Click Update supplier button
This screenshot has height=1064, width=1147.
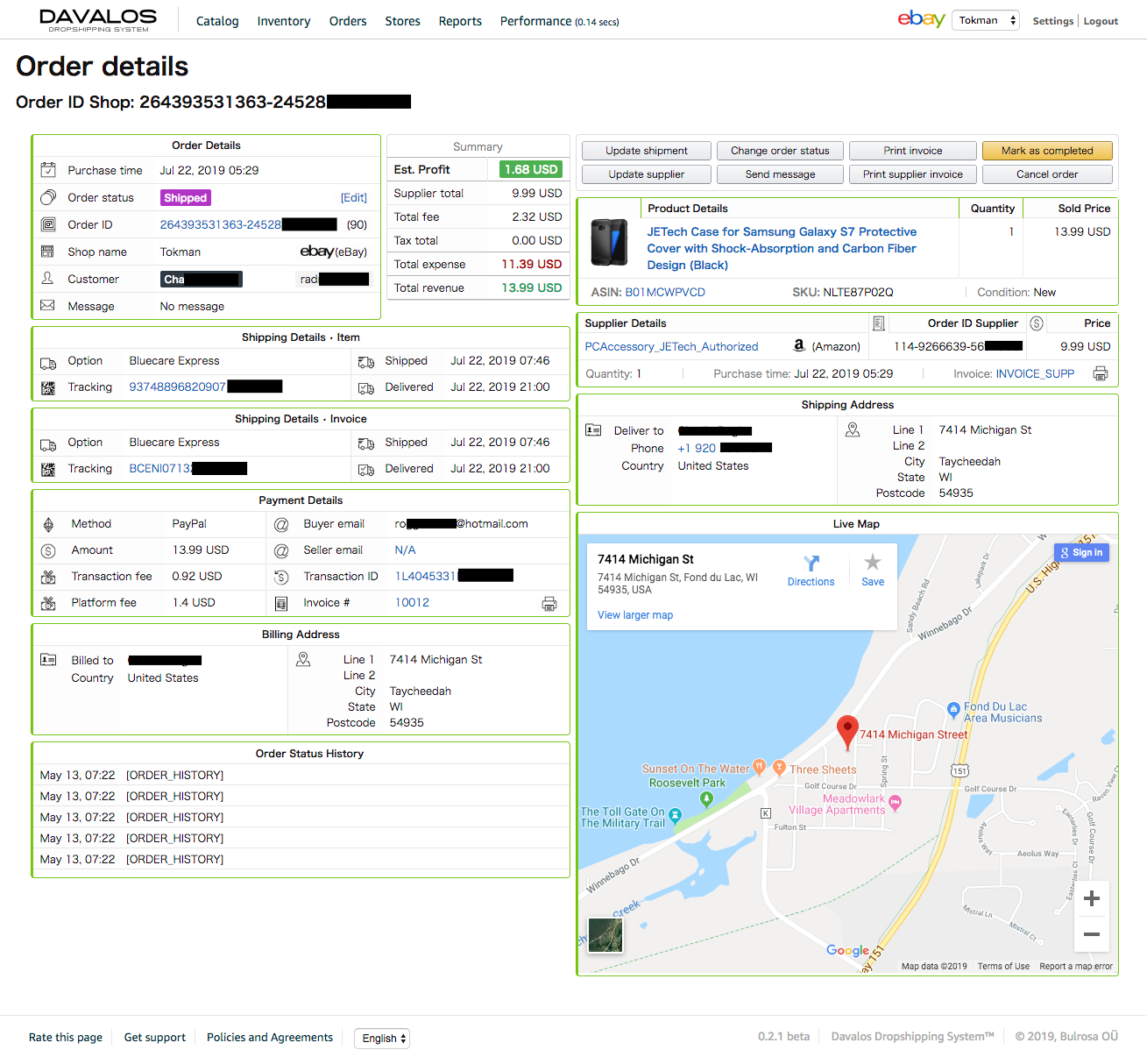coord(647,174)
